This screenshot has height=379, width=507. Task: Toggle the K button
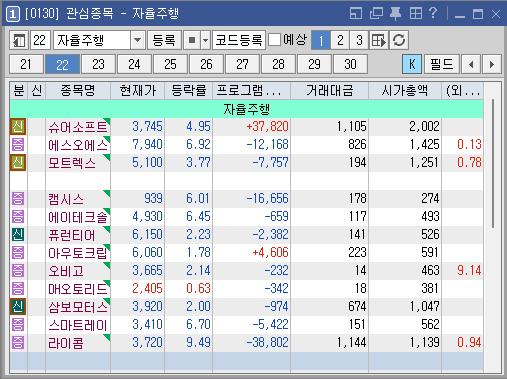(412, 64)
